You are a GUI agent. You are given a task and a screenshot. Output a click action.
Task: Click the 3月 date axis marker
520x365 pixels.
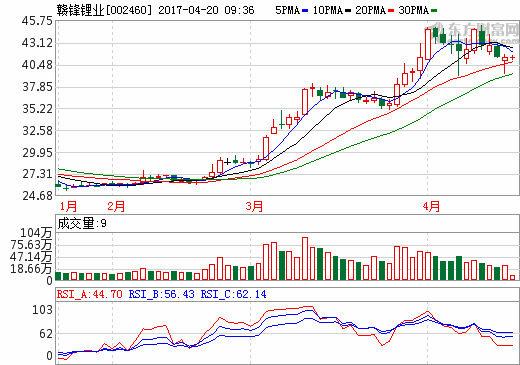[254, 207]
